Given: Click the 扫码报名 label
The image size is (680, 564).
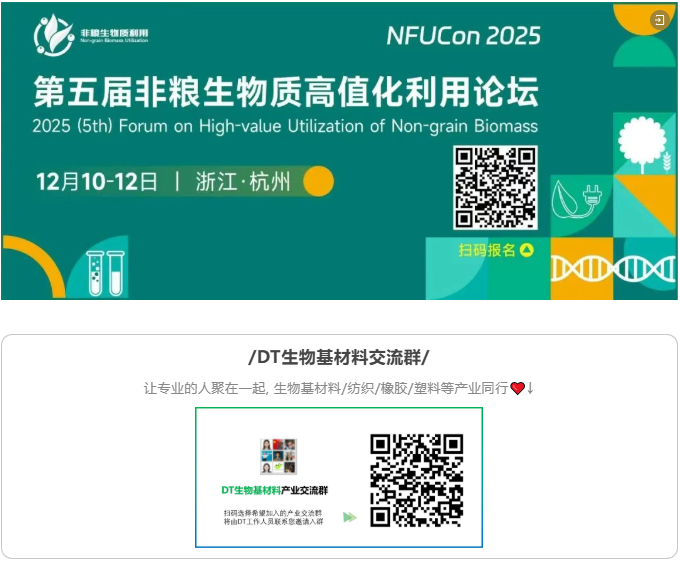Looking at the screenshot, I should pyautogui.click(x=487, y=250).
